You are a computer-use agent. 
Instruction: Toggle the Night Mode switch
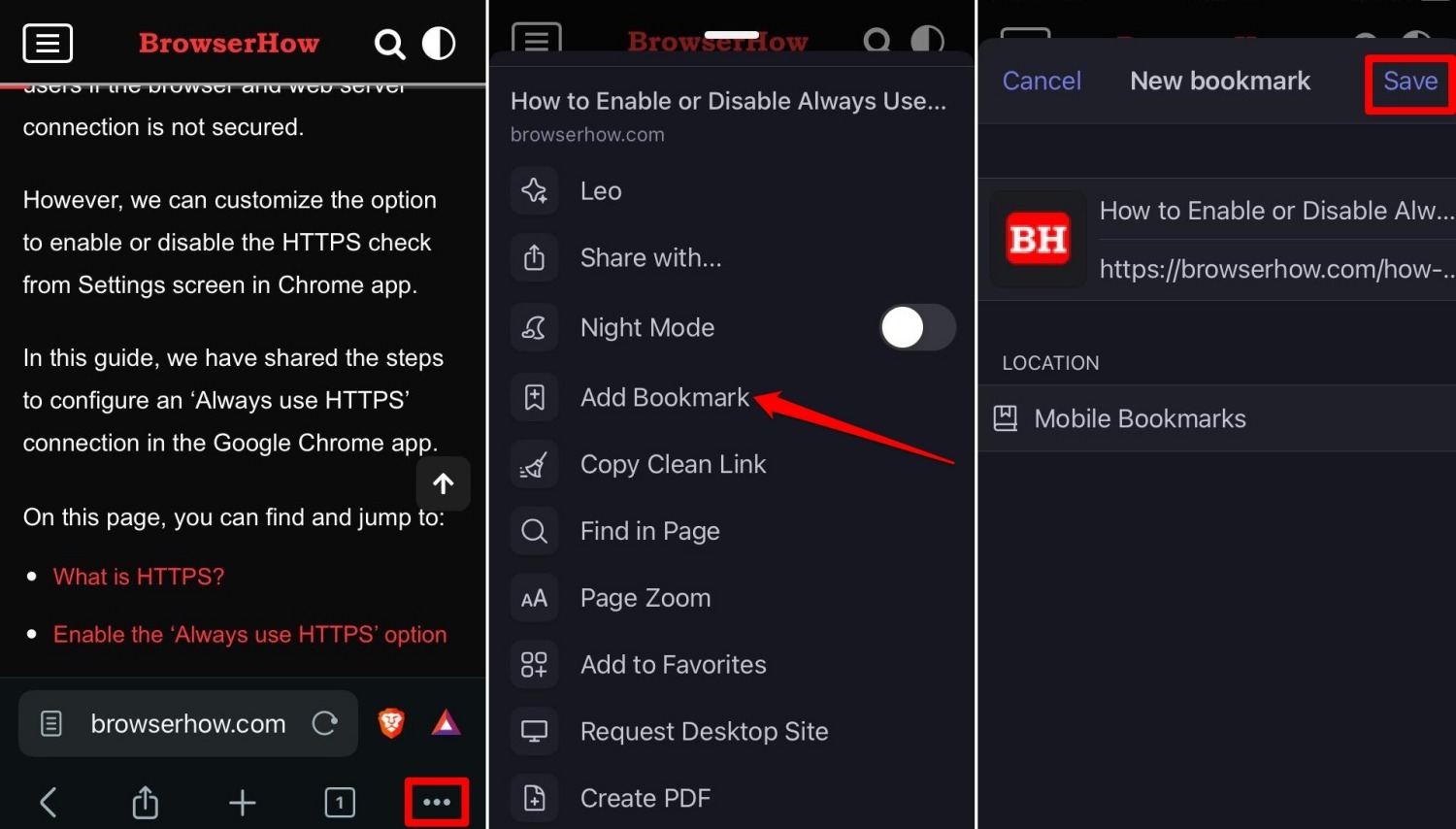click(917, 328)
